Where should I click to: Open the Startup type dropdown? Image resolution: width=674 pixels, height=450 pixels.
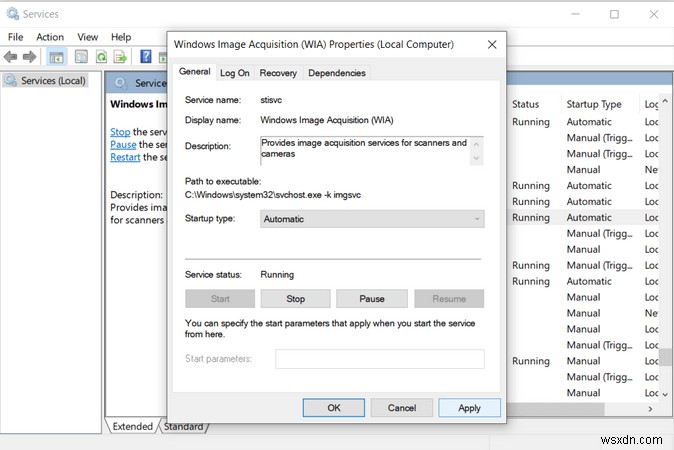point(372,219)
